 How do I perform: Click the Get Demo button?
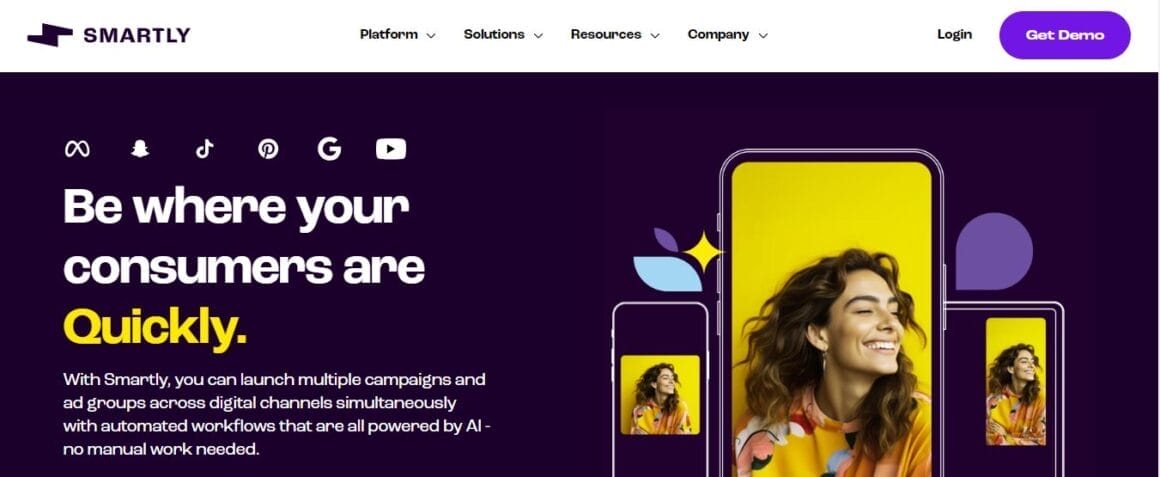(1065, 35)
